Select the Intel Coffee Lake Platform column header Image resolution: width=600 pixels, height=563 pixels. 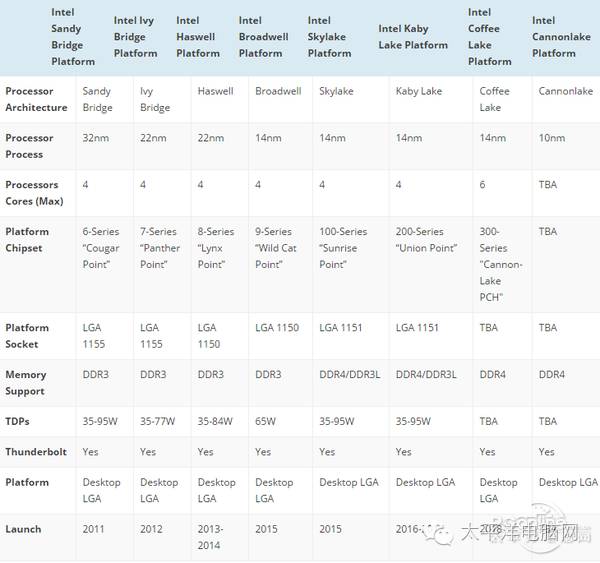pyautogui.click(x=489, y=37)
